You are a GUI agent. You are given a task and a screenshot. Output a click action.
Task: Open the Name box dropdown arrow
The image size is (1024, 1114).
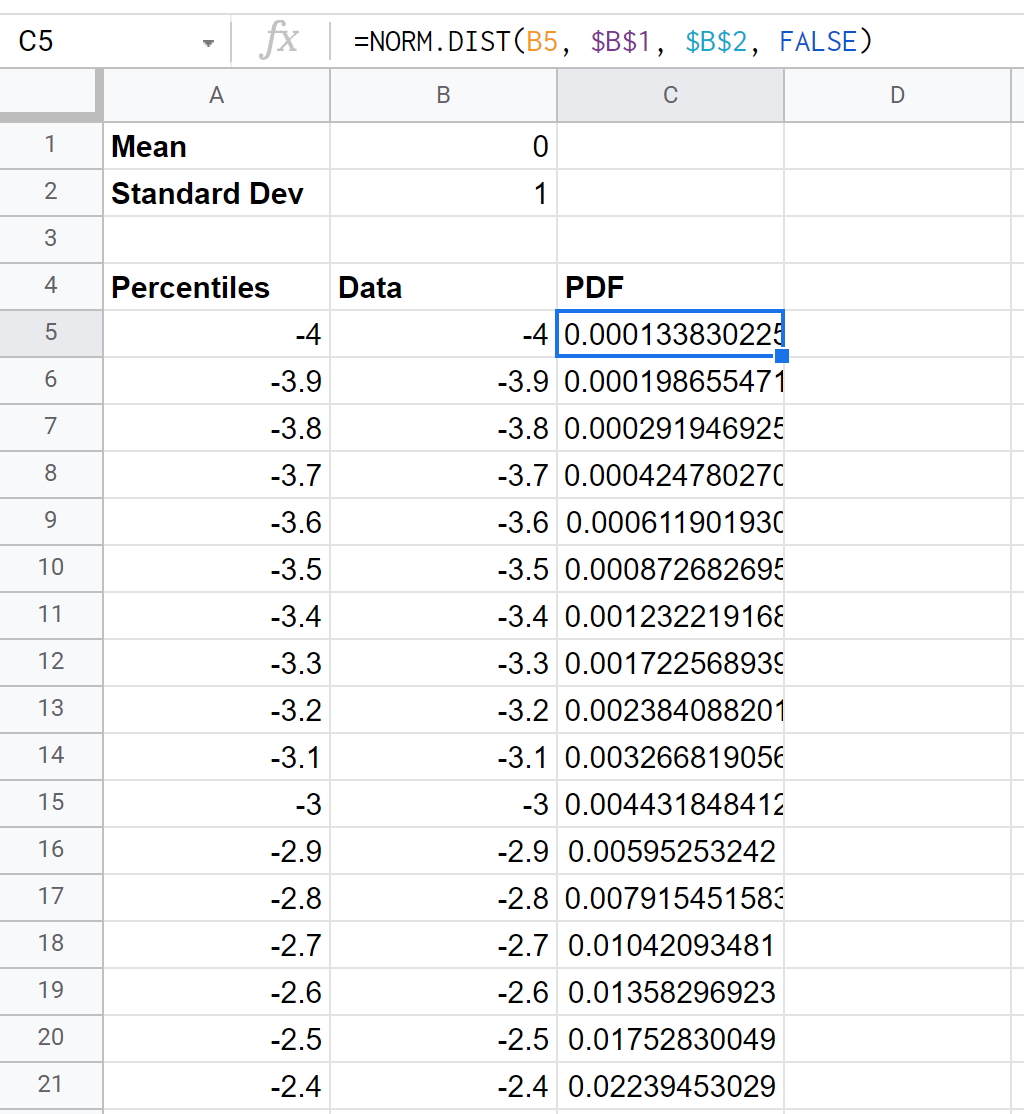[x=208, y=43]
